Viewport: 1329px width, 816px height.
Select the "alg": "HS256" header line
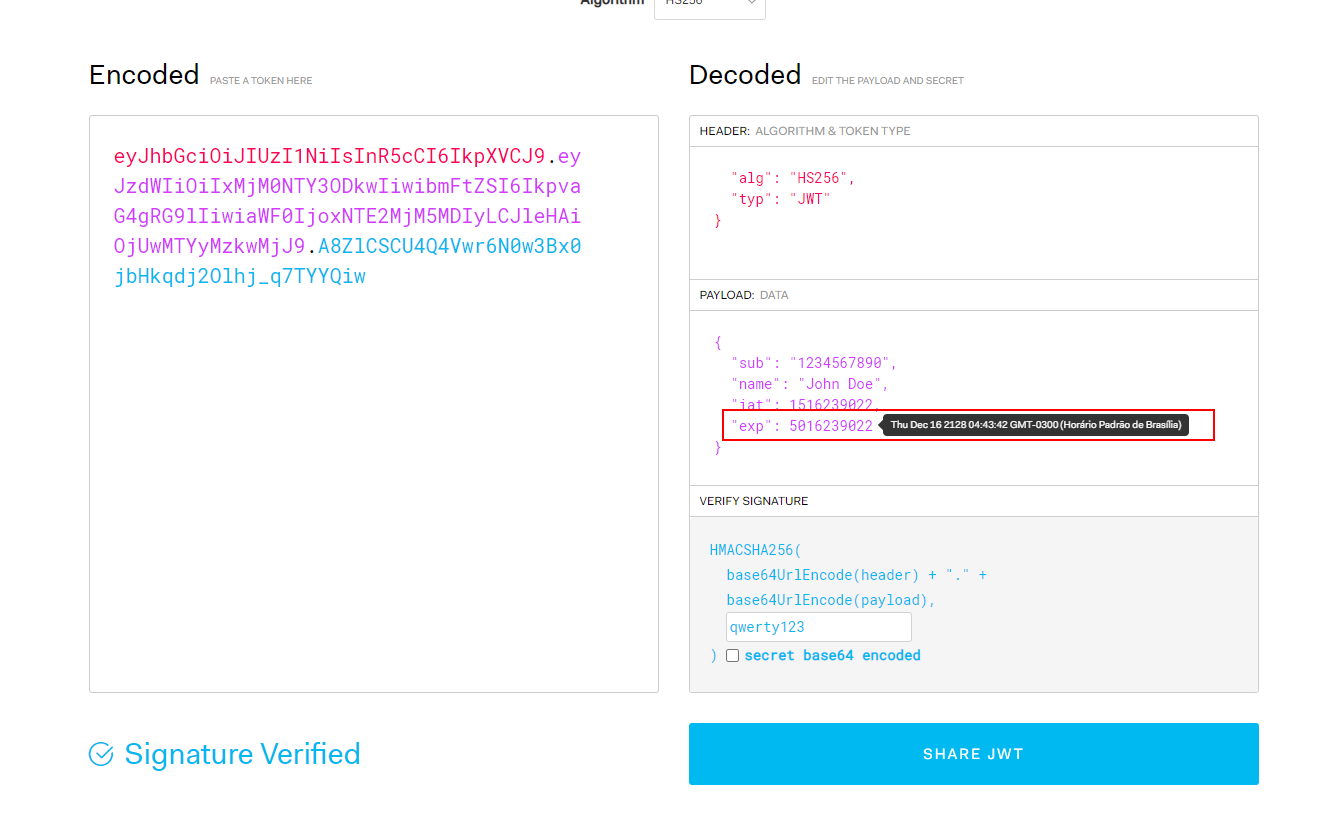[792, 178]
